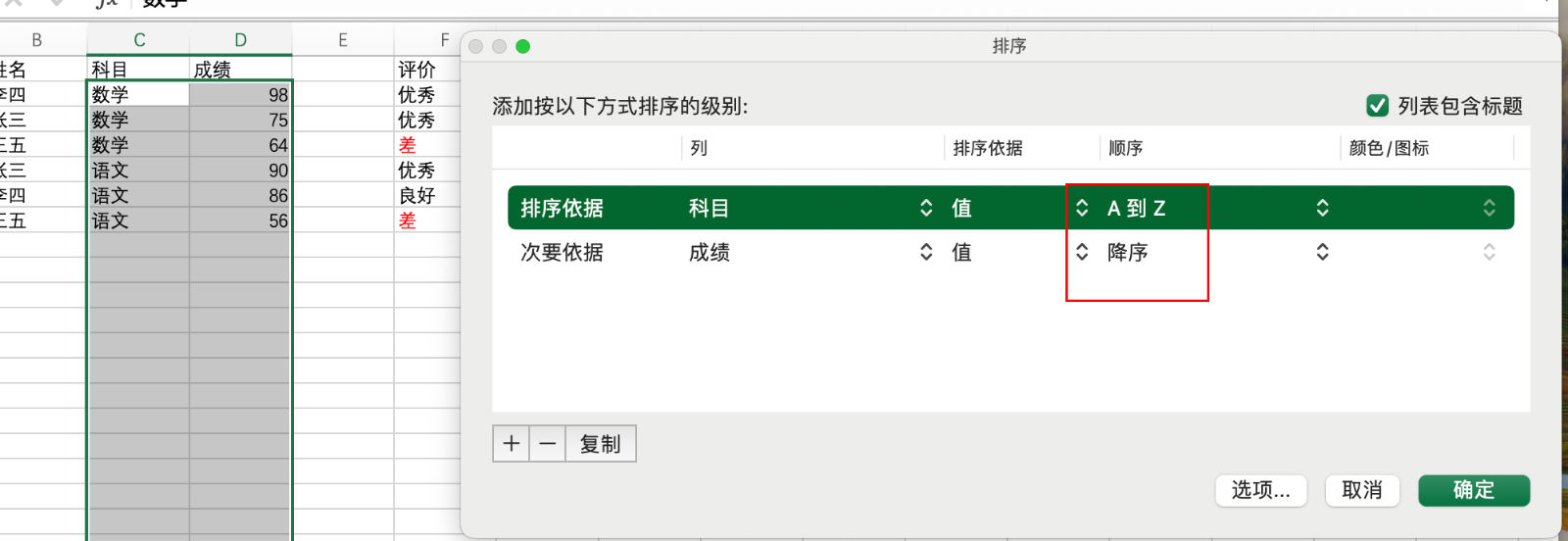The image size is (1568, 541).
Task: Select column D header
Action: (241, 40)
